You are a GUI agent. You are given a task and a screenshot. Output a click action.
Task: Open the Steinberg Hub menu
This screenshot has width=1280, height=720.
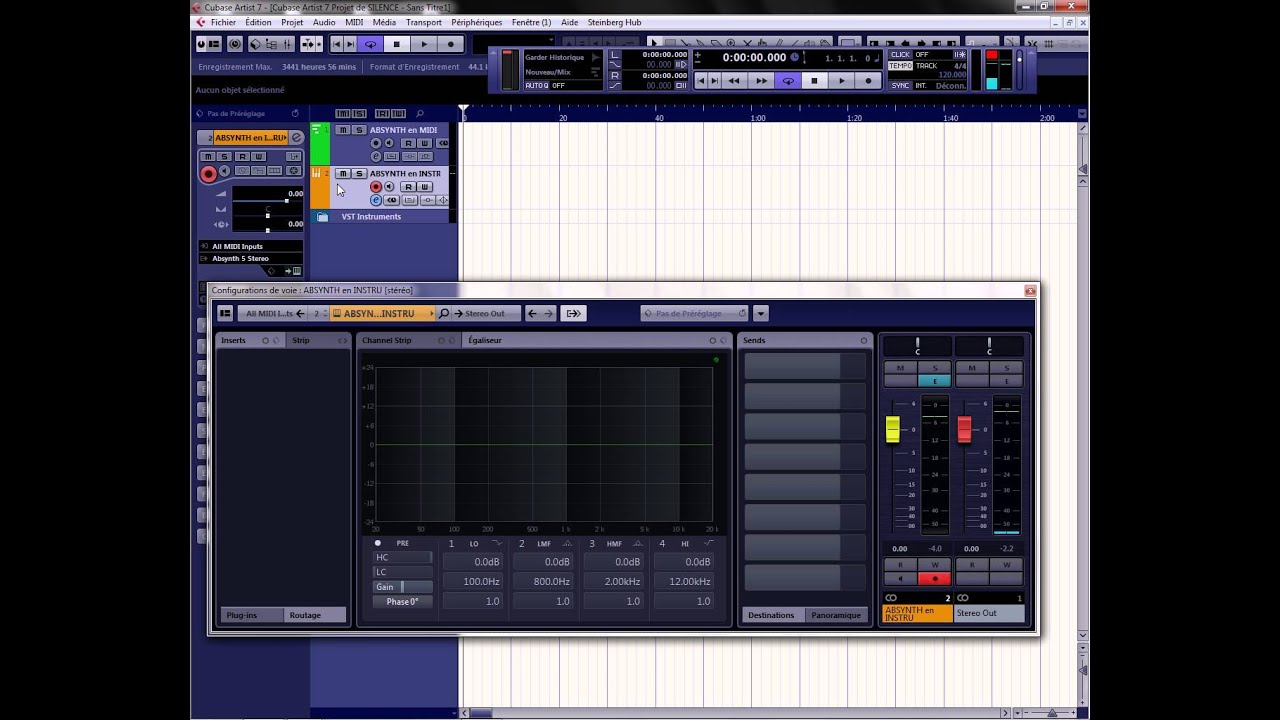[614, 22]
